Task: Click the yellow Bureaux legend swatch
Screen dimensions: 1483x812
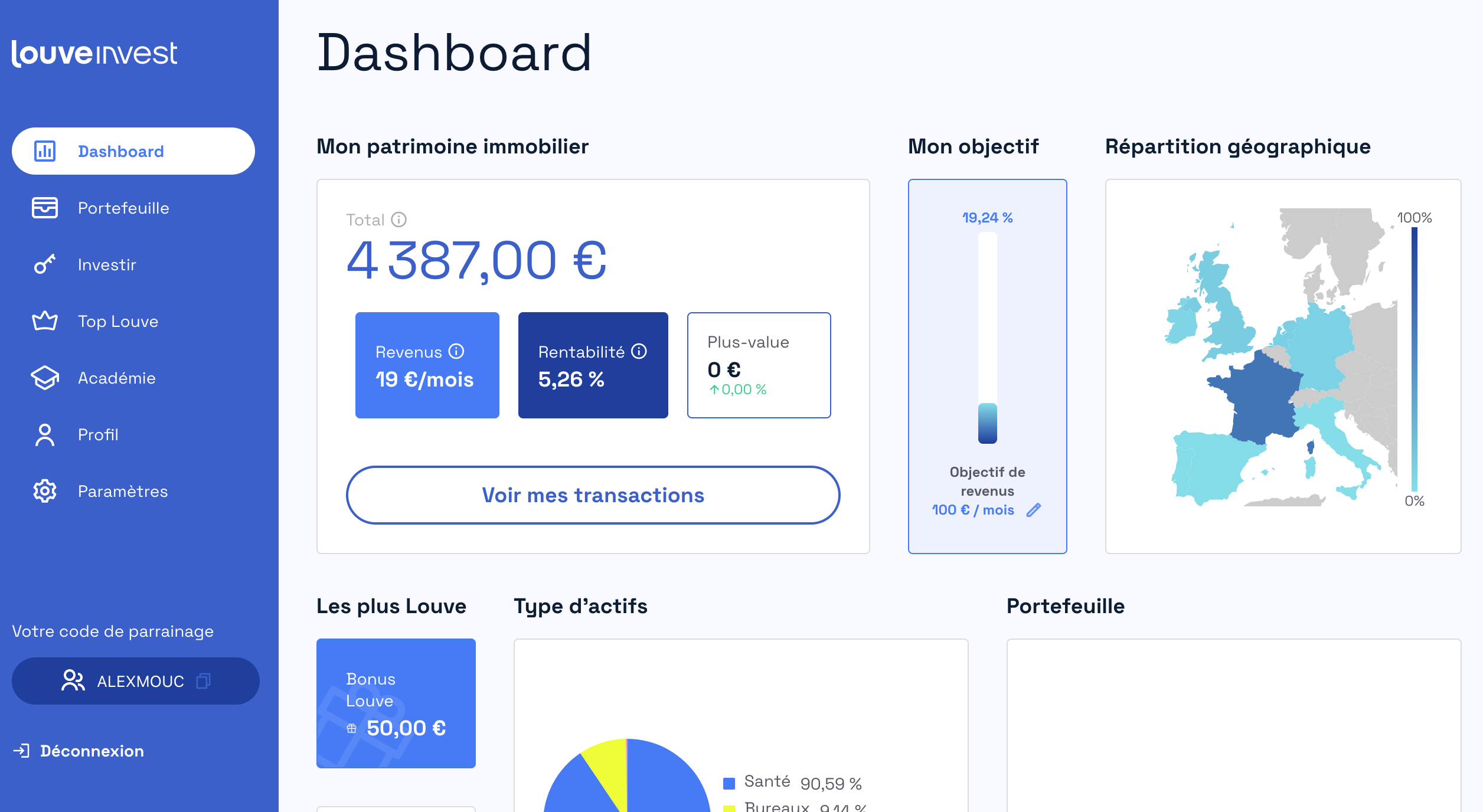Action: (729, 808)
